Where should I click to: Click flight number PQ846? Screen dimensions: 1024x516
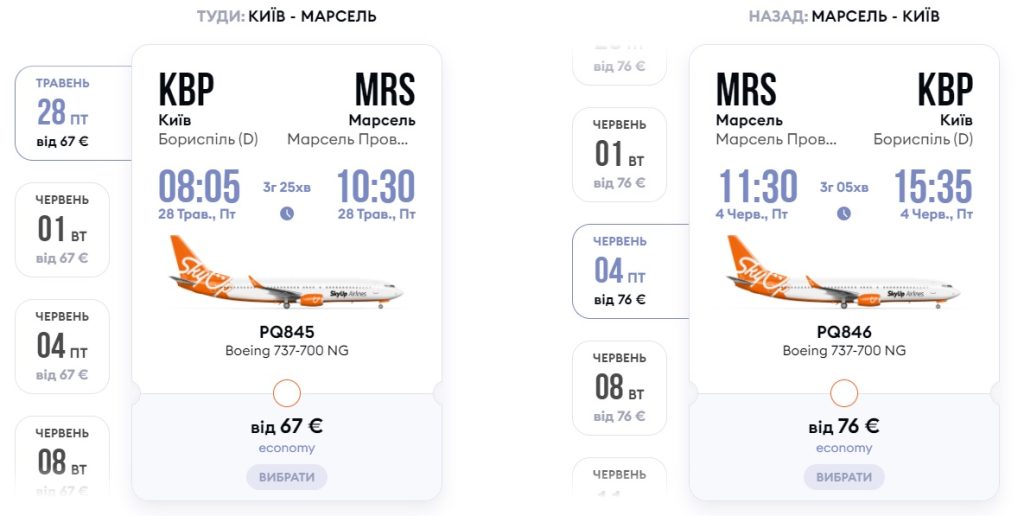844,333
